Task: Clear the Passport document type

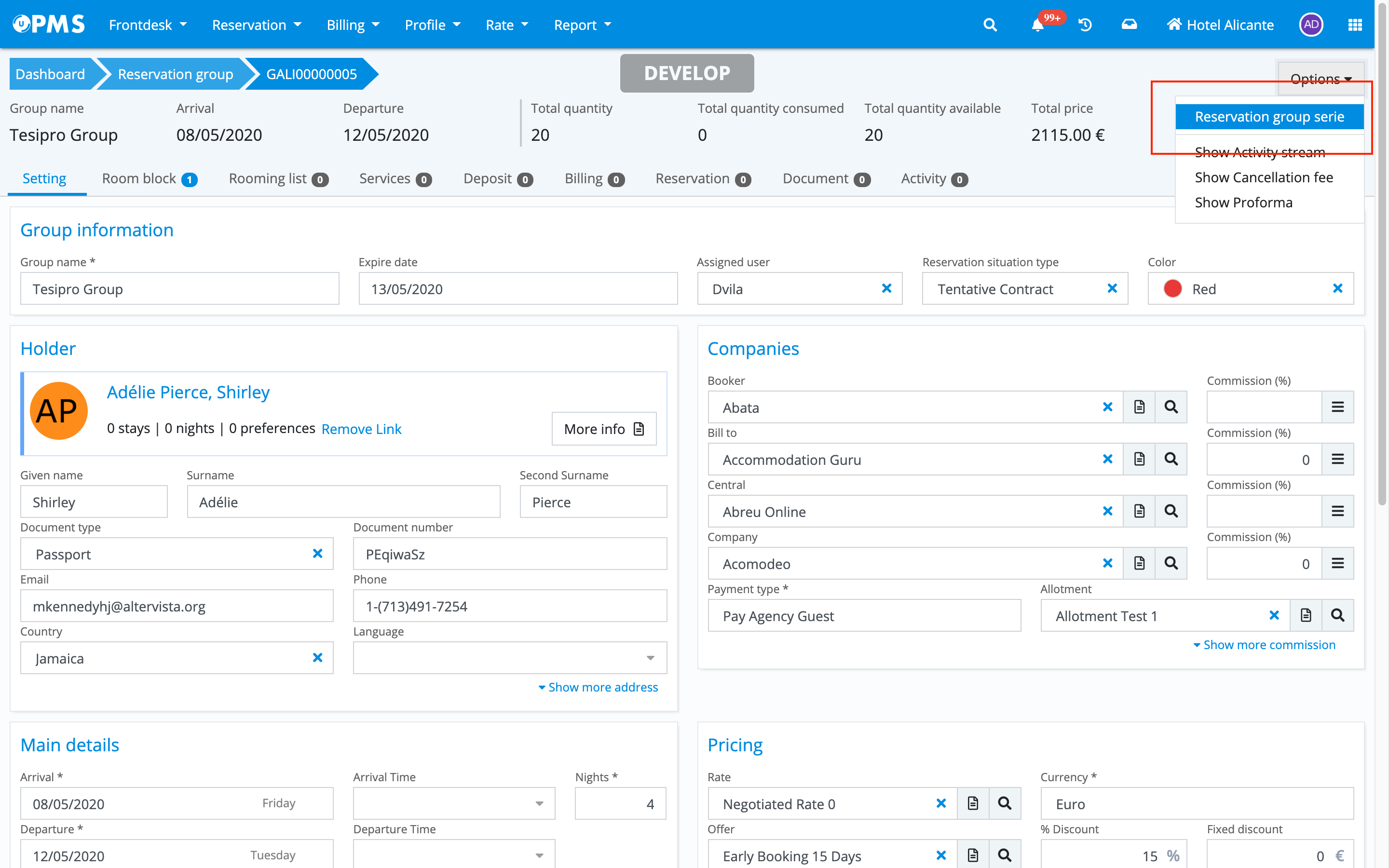Action: pyautogui.click(x=317, y=554)
